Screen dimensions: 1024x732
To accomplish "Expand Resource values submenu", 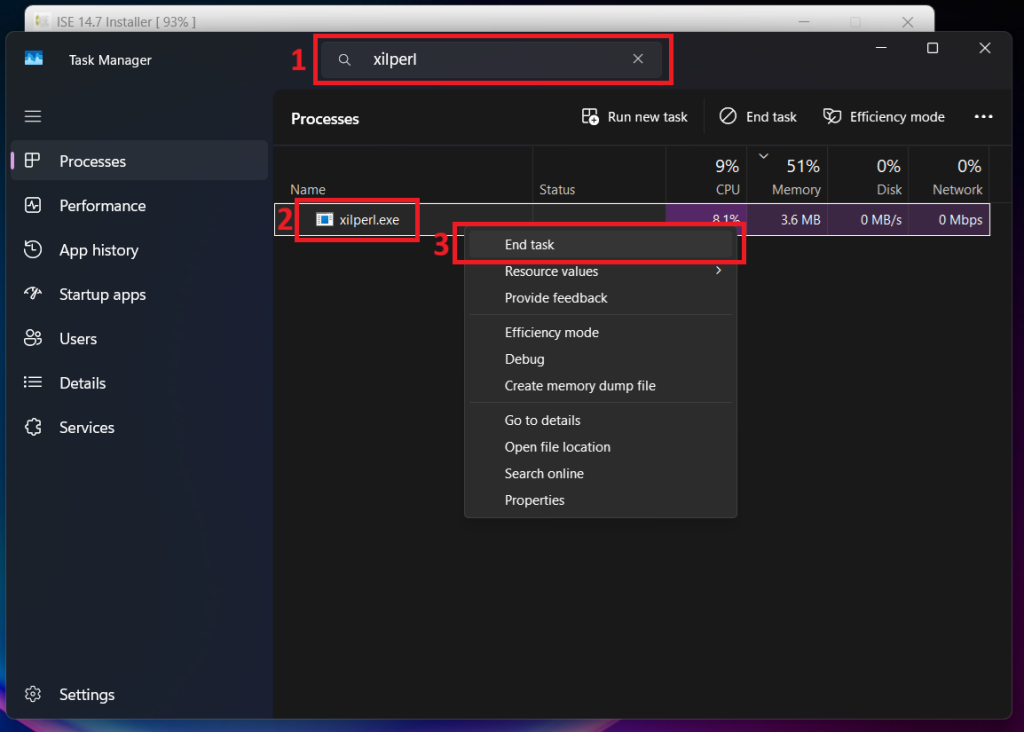I will 600,271.
